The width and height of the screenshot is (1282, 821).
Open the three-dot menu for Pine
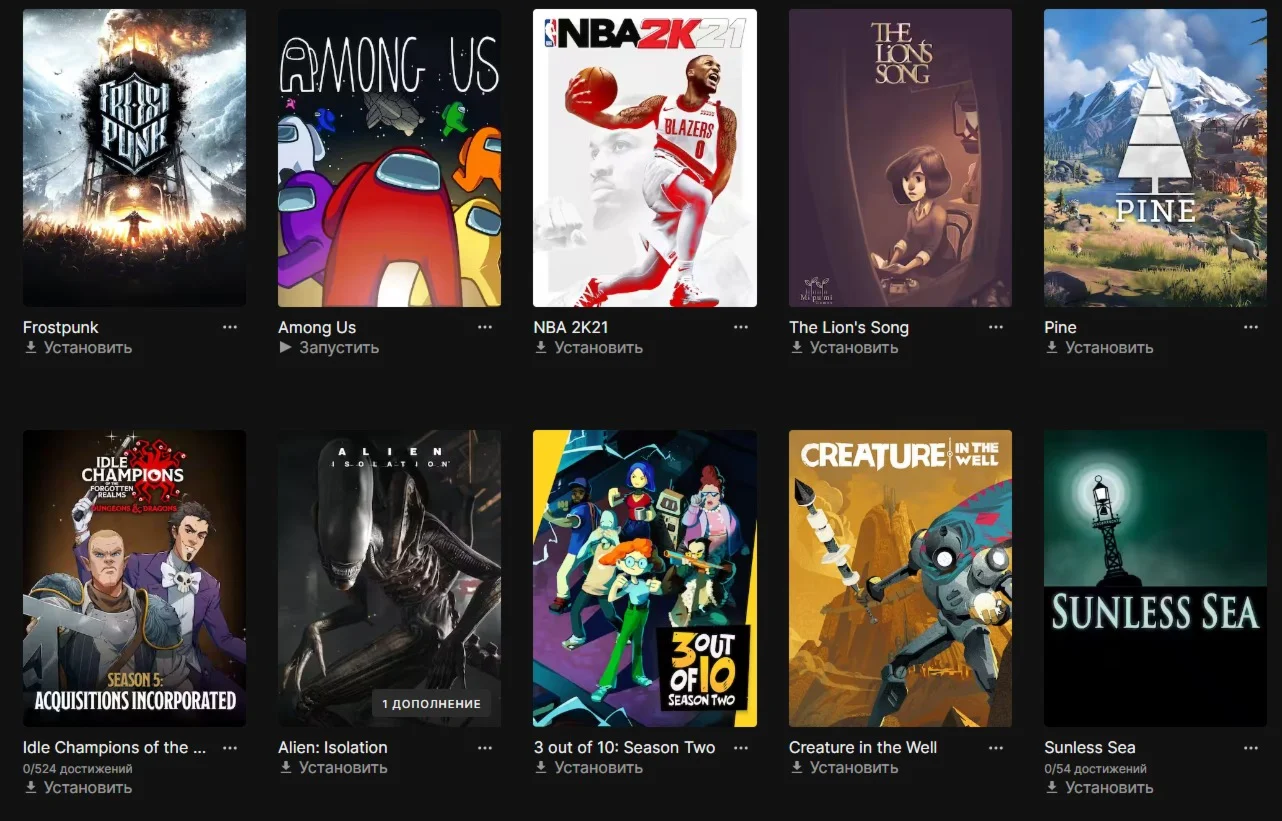point(1251,327)
